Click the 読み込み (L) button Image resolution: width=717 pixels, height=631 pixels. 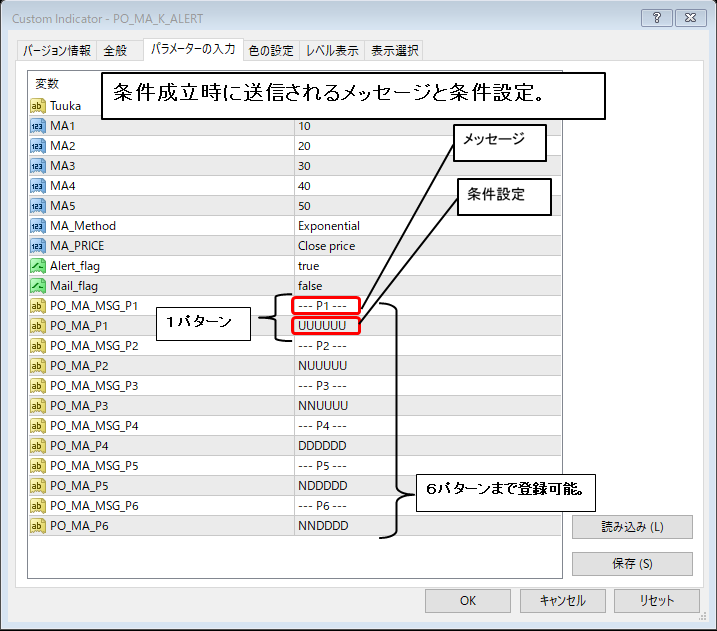tap(632, 527)
